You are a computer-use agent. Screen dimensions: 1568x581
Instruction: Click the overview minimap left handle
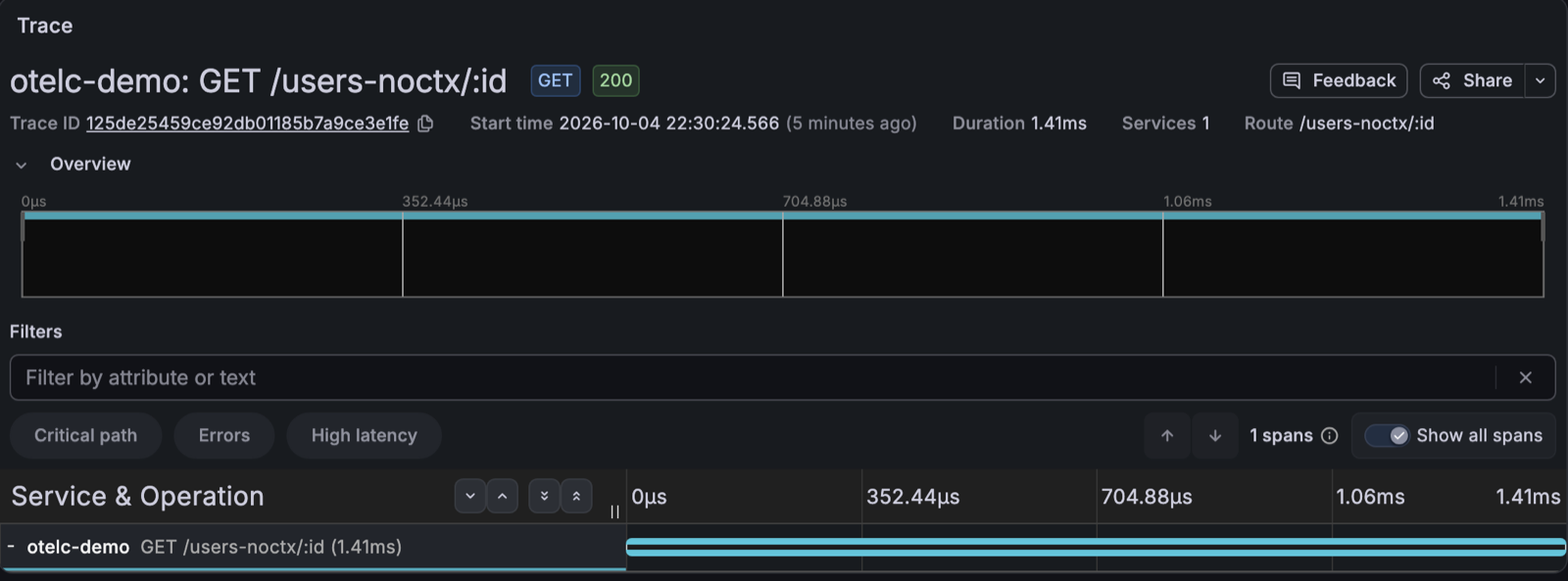[x=23, y=227]
